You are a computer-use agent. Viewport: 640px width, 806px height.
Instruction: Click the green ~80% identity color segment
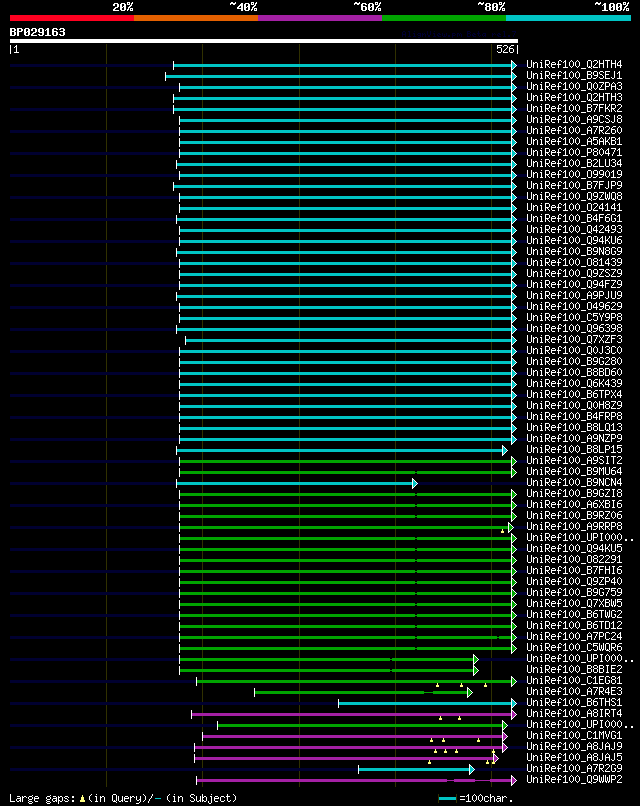tap(444, 18)
